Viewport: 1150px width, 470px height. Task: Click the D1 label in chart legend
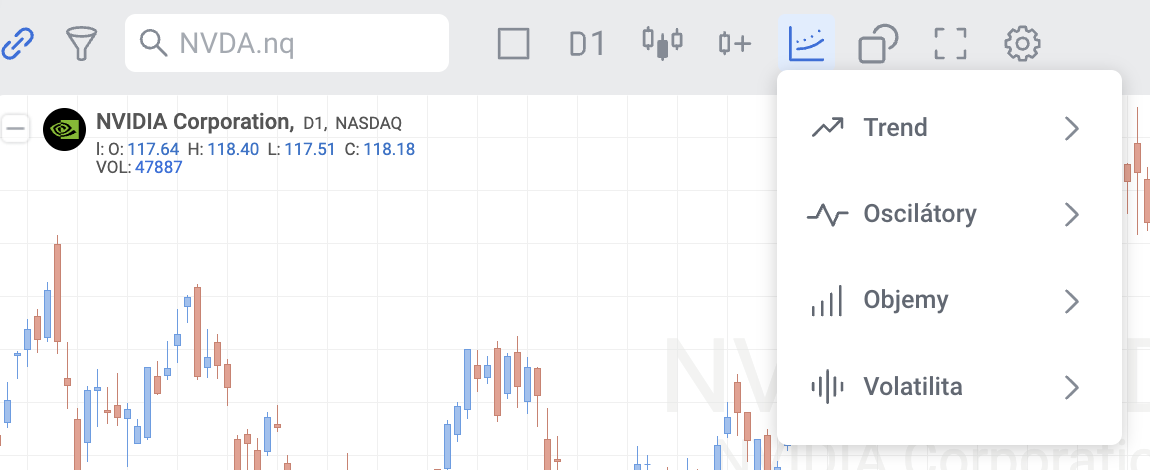pyautogui.click(x=315, y=123)
